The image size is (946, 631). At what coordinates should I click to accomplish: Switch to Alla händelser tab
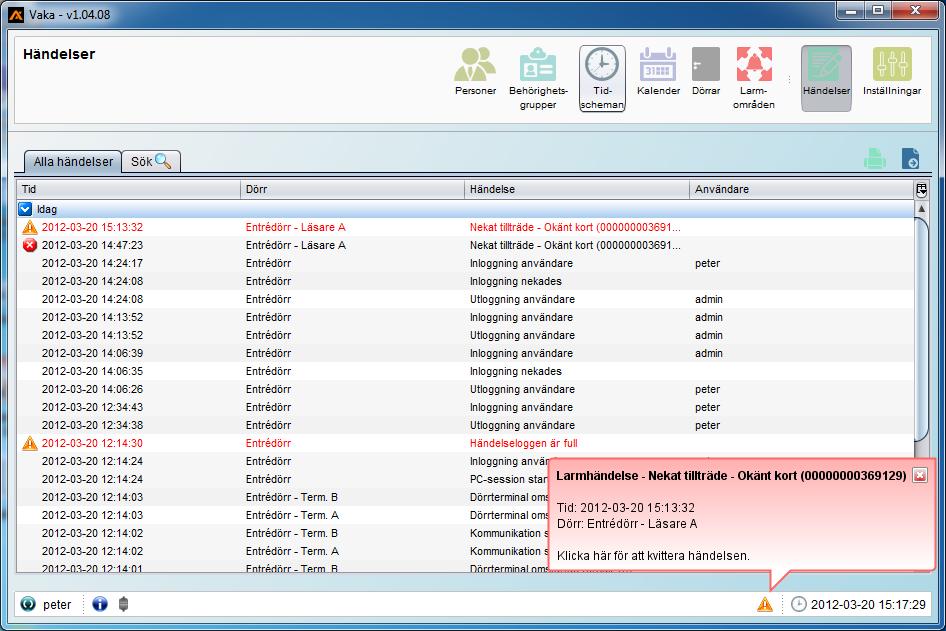pyautogui.click(x=73, y=162)
